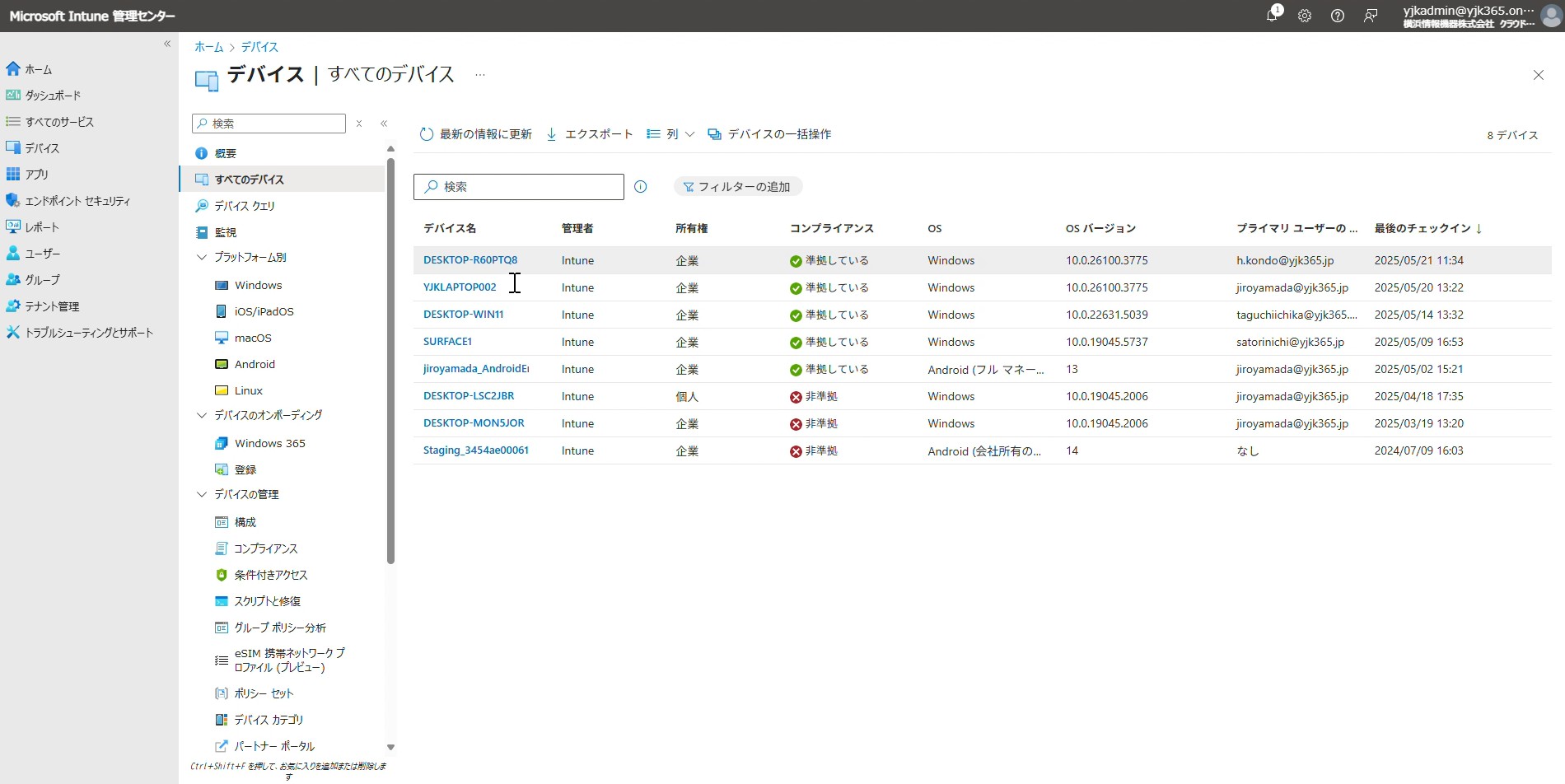Open the feedback icon in header
Image resolution: width=1565 pixels, height=784 pixels.
(1371, 16)
